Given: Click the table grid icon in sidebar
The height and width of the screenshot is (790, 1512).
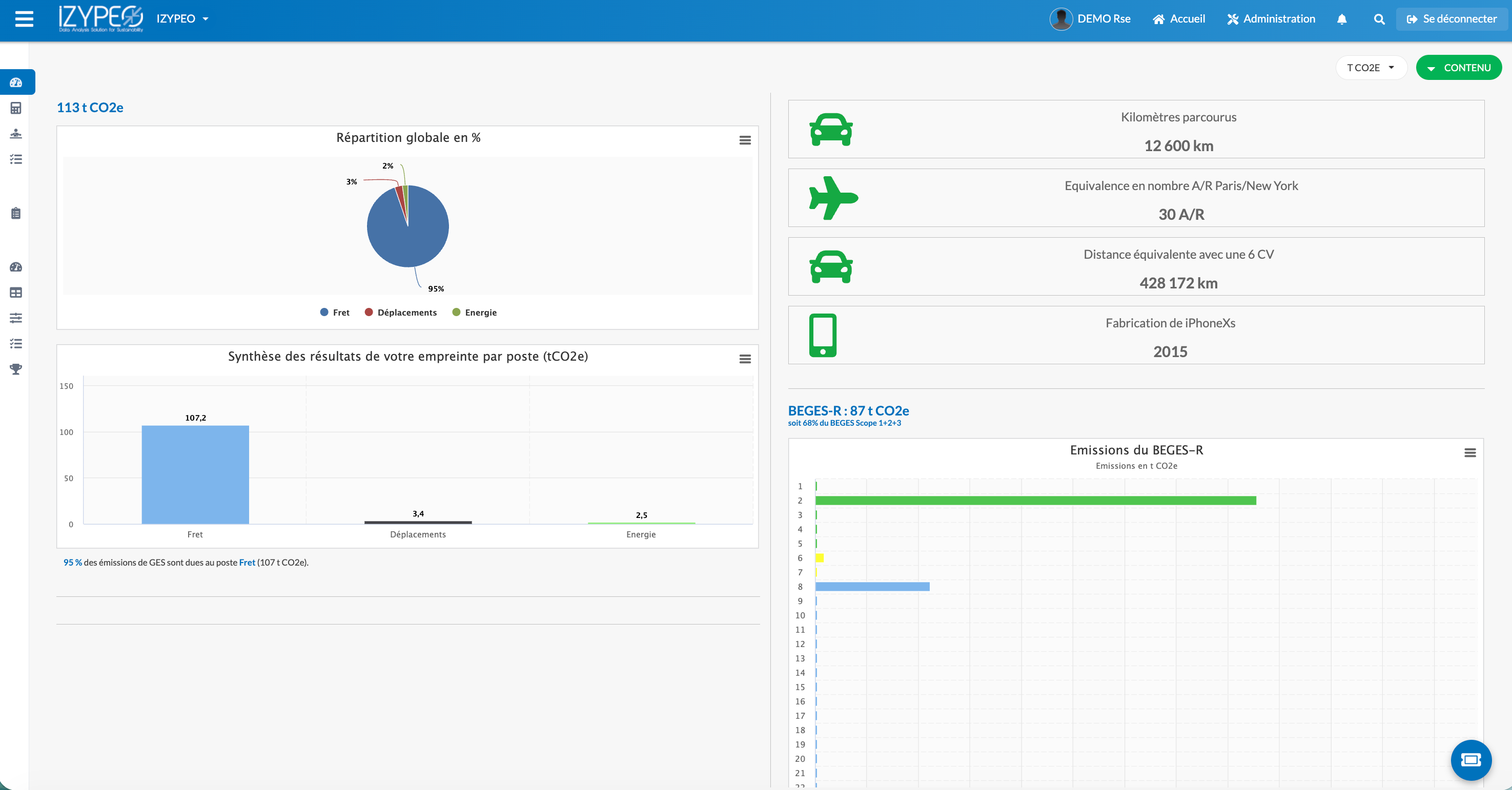Looking at the screenshot, I should (x=16, y=292).
